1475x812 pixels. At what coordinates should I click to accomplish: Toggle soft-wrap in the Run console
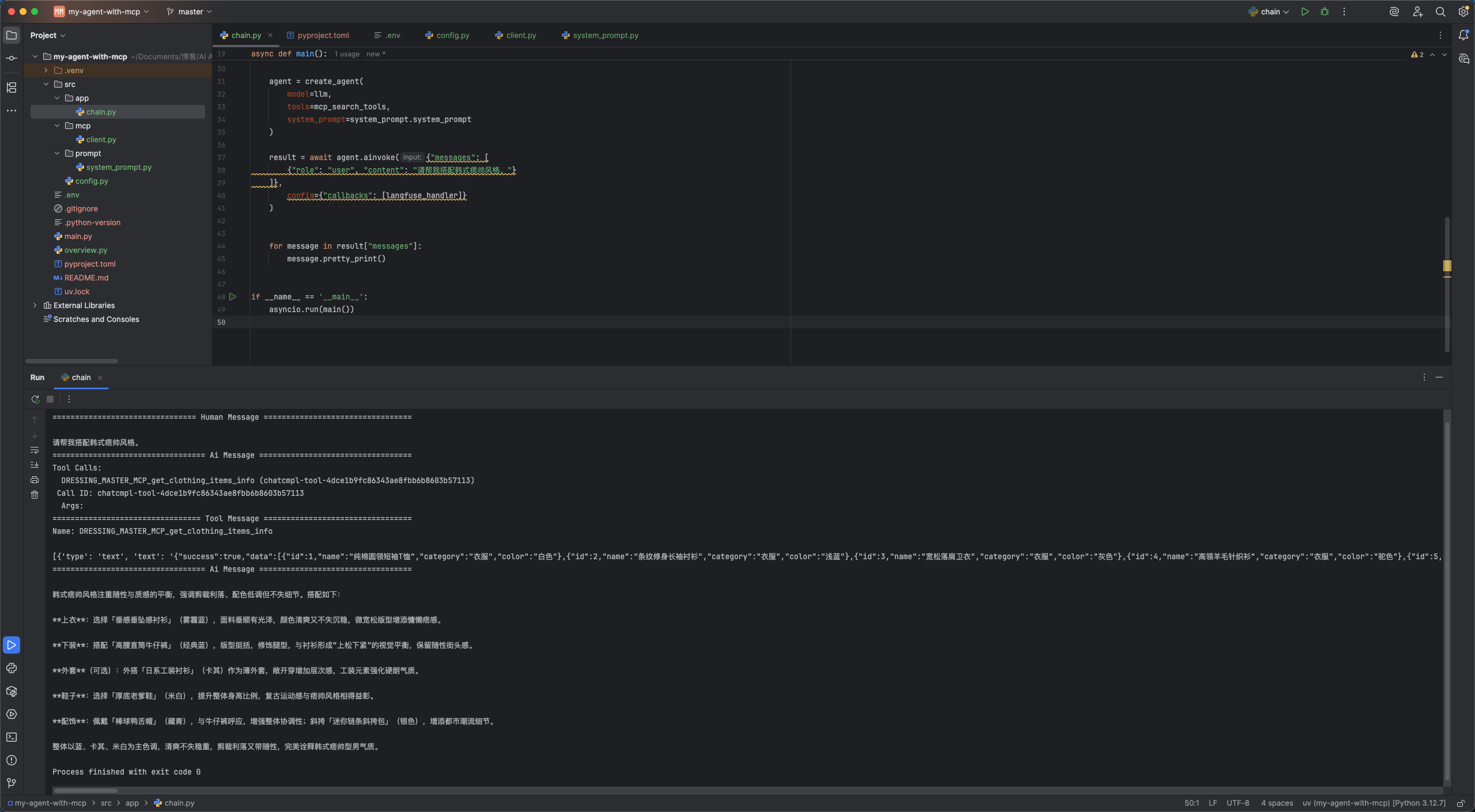coord(35,450)
